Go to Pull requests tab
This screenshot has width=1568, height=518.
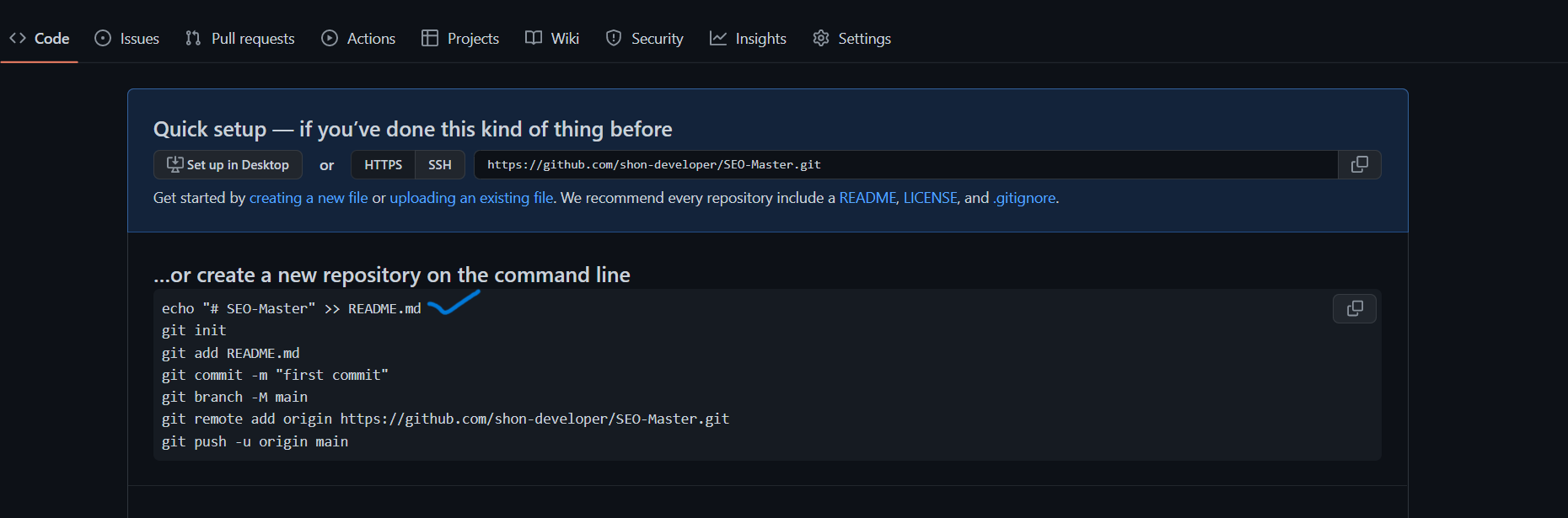click(240, 39)
